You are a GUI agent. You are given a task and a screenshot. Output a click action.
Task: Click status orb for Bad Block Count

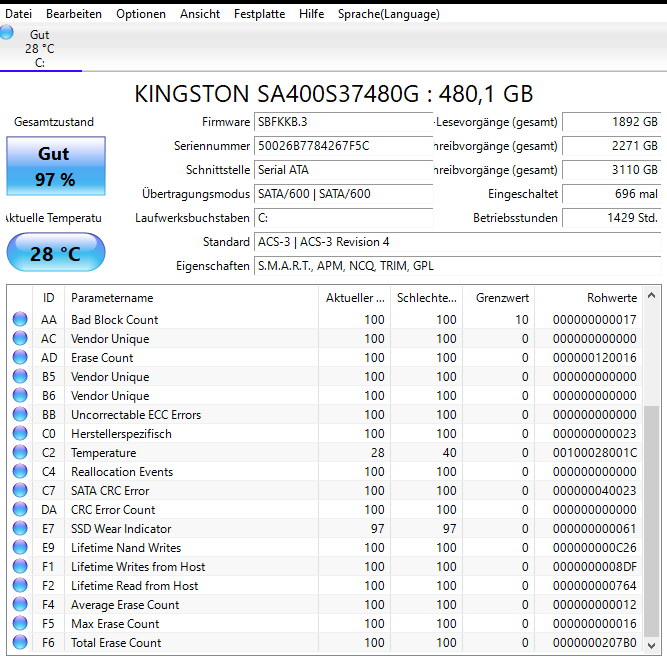click(20, 319)
